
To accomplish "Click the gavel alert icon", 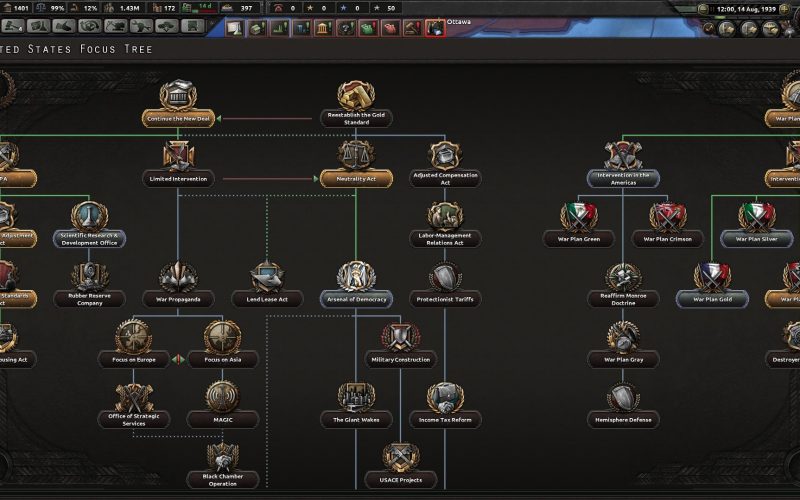I will (413, 28).
